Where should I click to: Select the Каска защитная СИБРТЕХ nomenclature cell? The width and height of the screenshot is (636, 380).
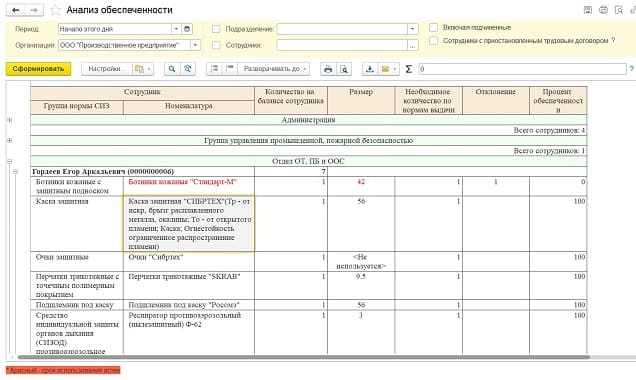point(189,224)
